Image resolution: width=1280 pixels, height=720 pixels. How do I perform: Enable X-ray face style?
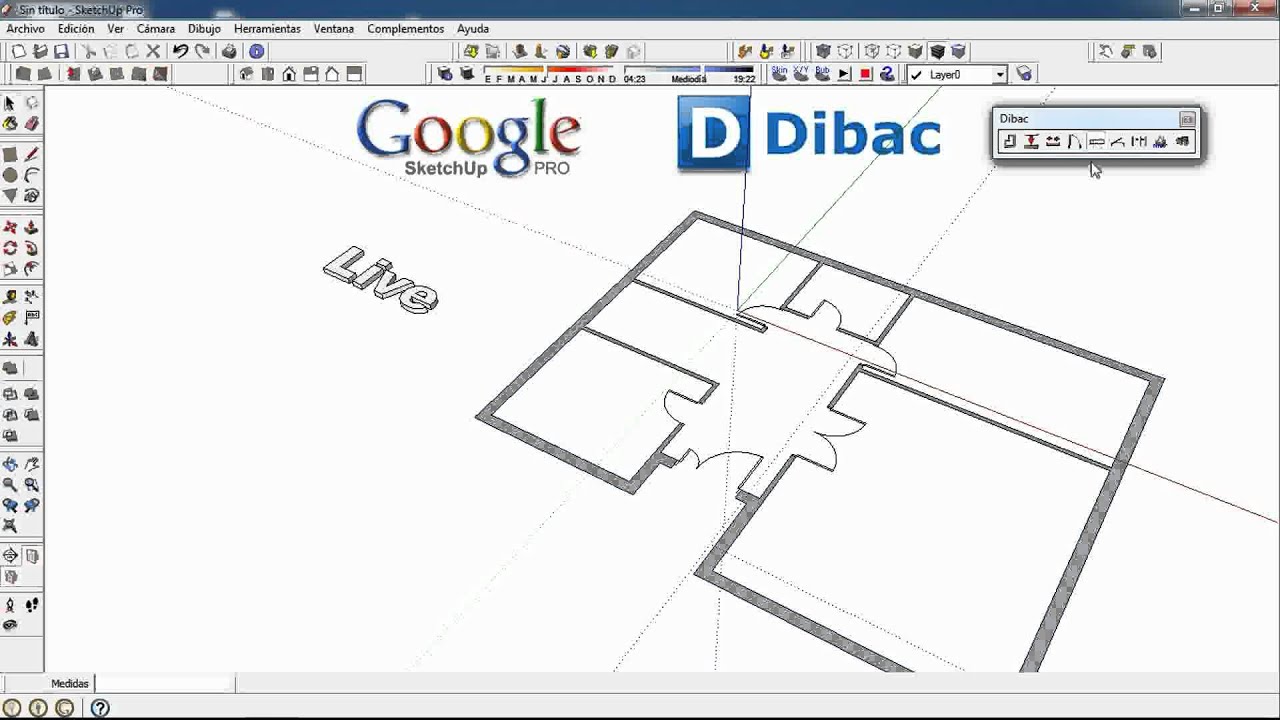tap(823, 51)
